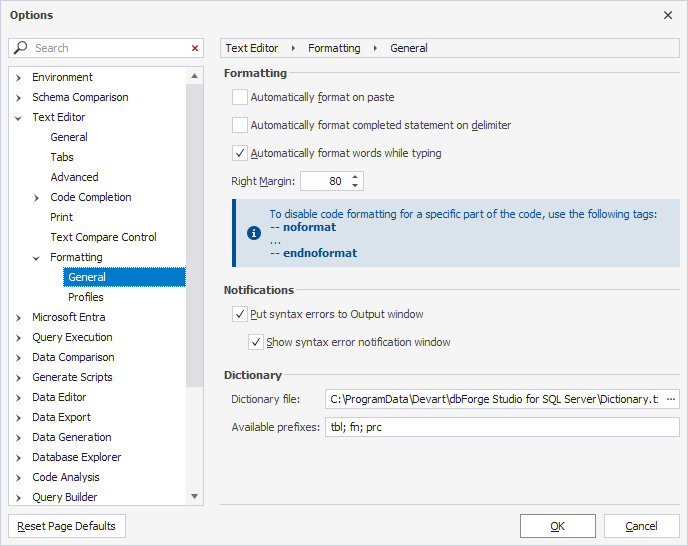Open Text Compare Control settings
The image size is (688, 546).
pyautogui.click(x=103, y=237)
